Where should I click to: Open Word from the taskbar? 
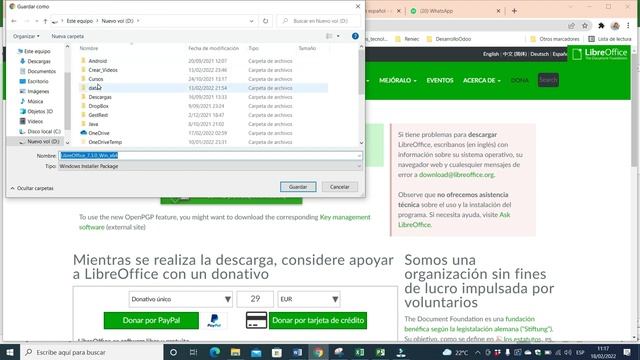(x=298, y=352)
